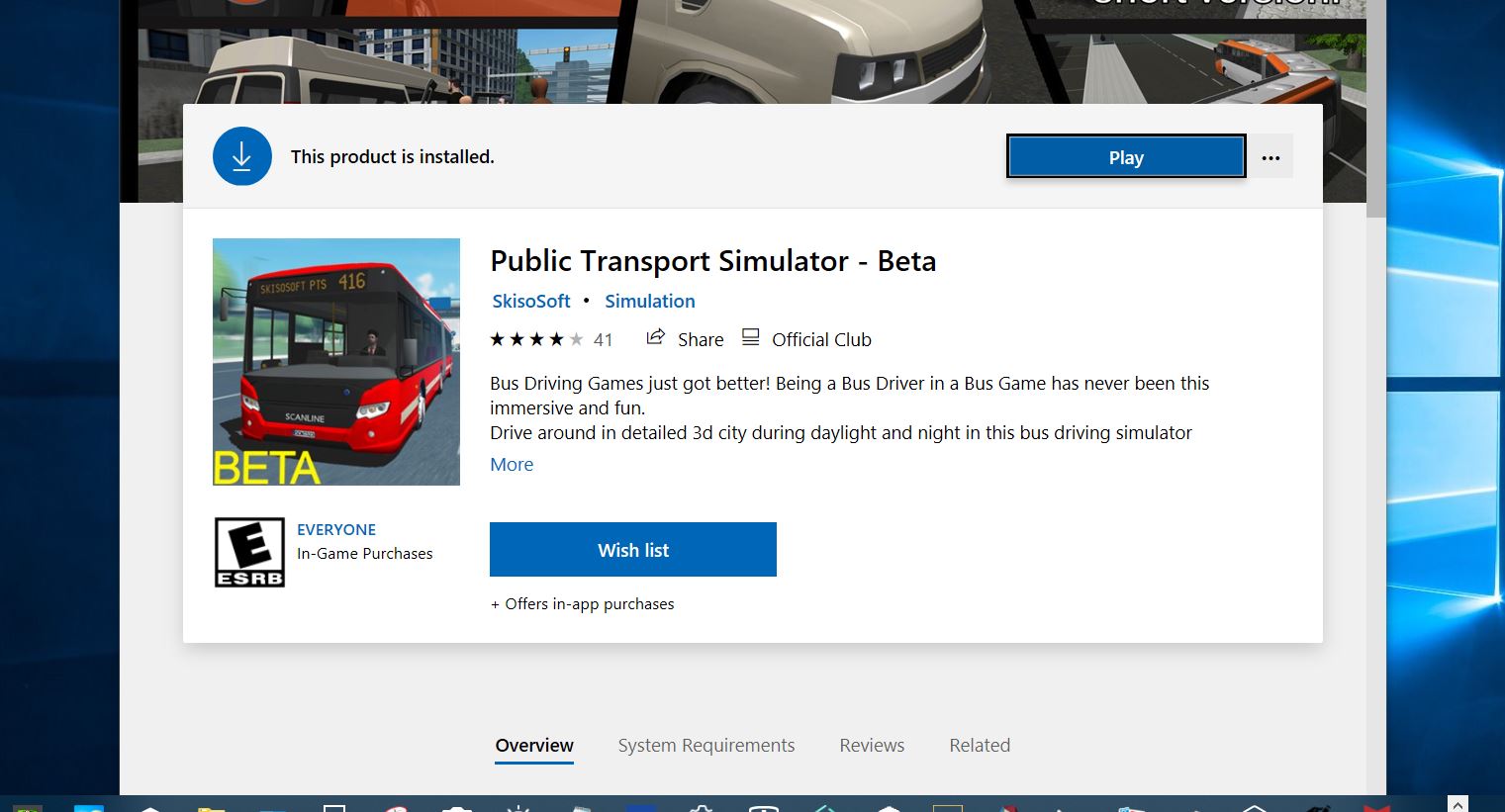Click the Store page vertical scrollbar

click(1375, 109)
